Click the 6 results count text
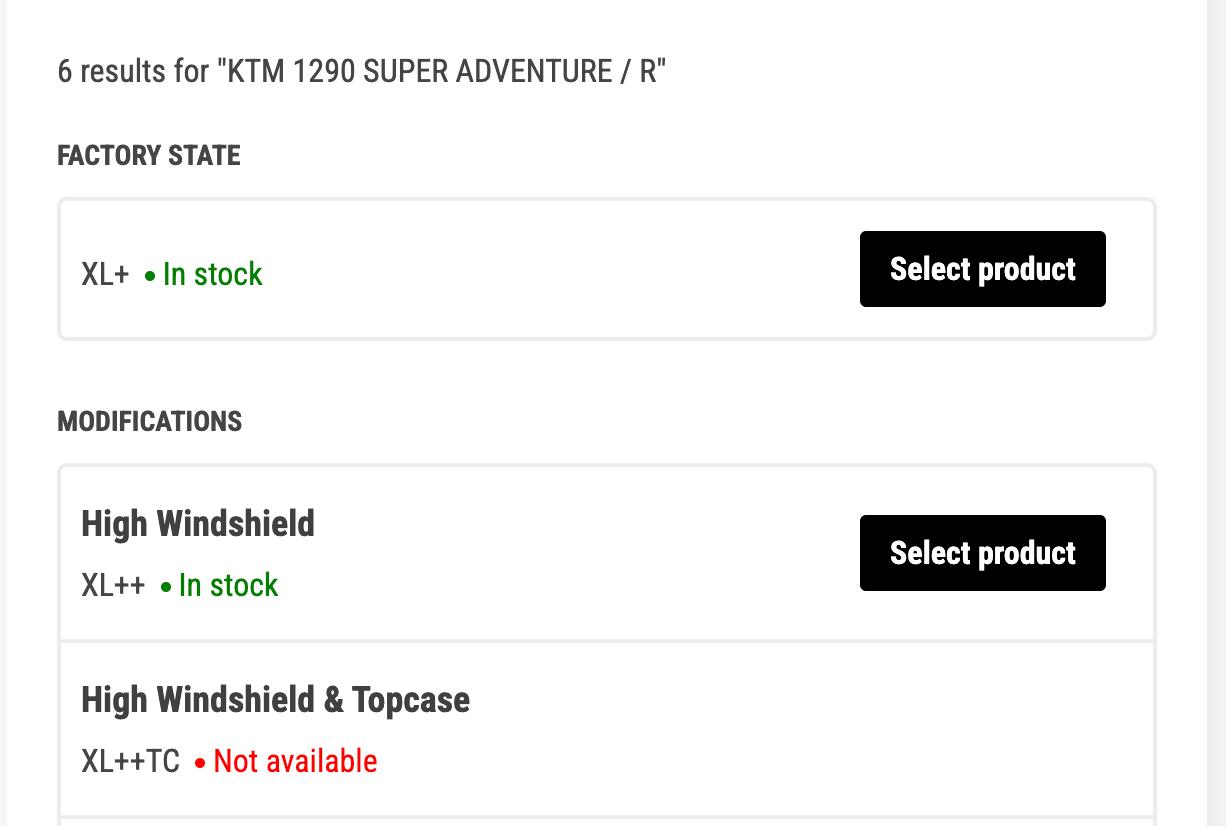 pyautogui.click(x=133, y=72)
